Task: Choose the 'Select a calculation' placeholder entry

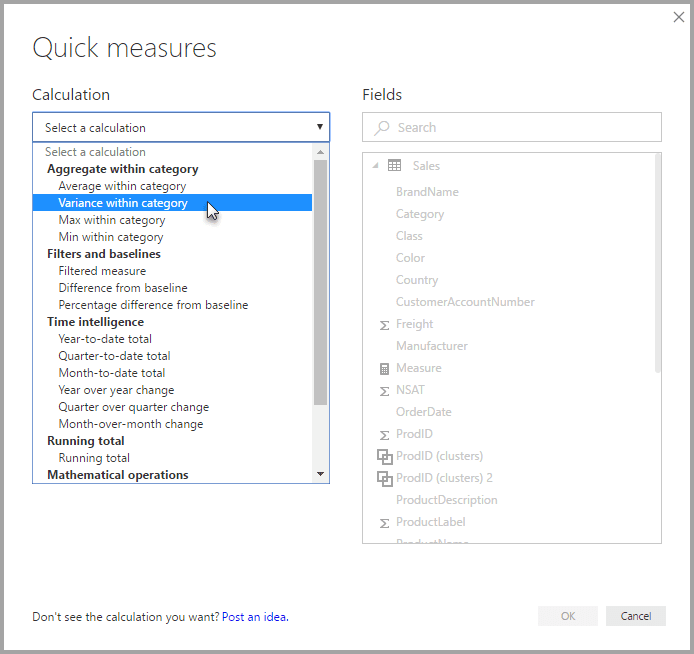Action: pos(172,152)
